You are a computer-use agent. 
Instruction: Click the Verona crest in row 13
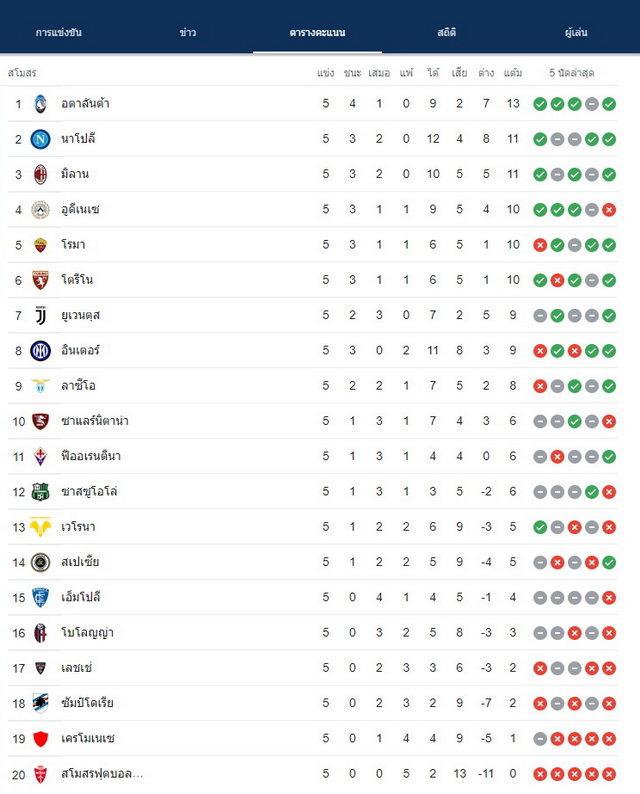[41, 527]
